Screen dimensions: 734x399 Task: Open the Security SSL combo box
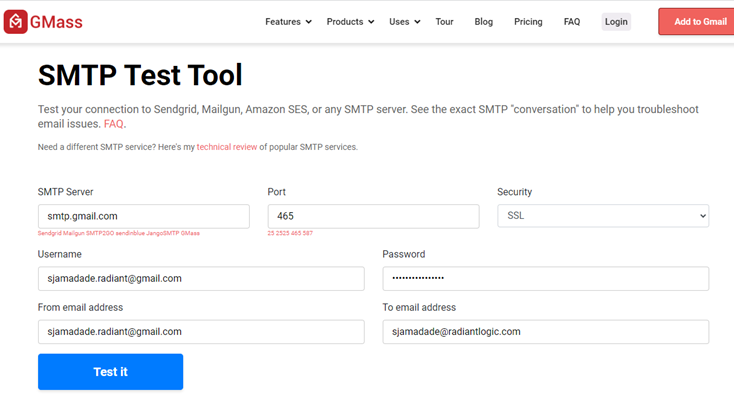tap(603, 216)
